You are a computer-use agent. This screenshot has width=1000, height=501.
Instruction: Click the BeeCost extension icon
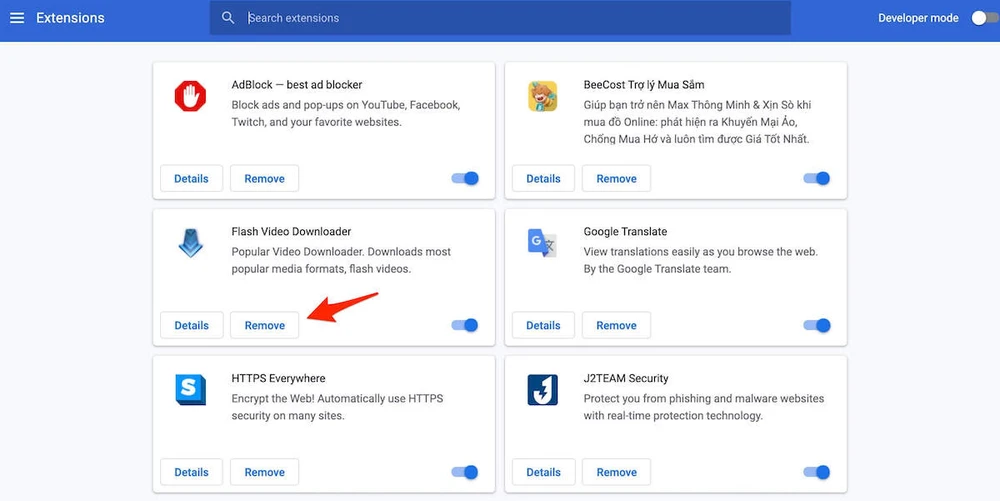[542, 96]
